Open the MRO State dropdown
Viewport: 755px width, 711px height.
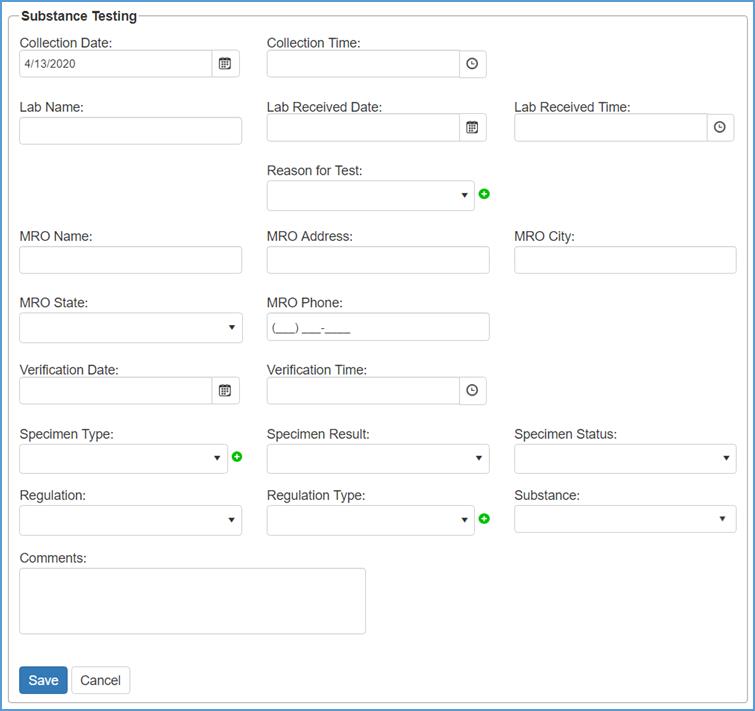point(130,327)
